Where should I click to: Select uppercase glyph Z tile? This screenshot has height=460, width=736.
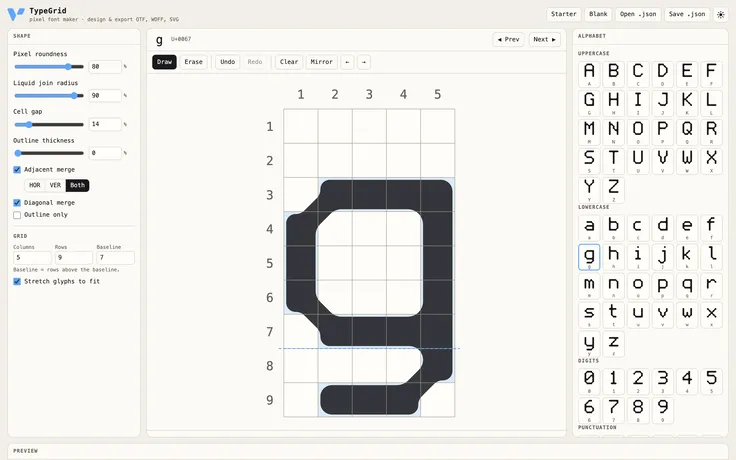[x=613, y=190]
